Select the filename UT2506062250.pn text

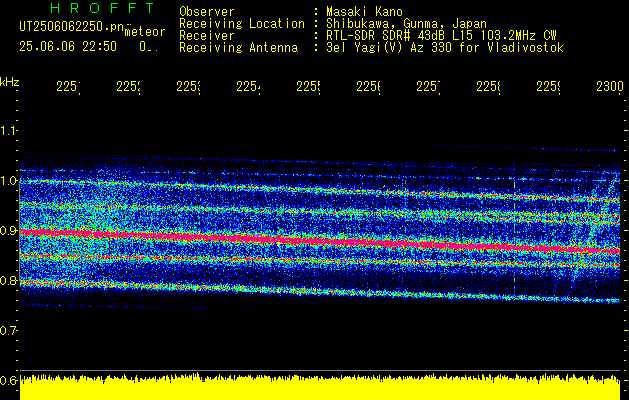tap(72, 27)
